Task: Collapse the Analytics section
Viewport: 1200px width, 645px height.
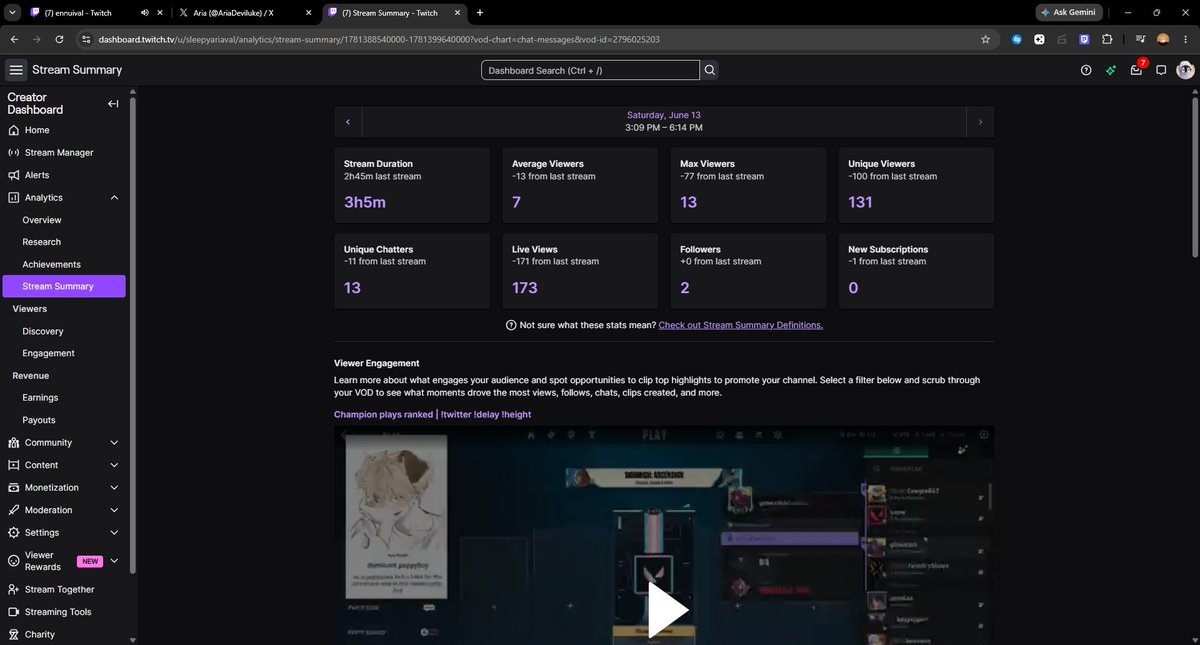Action: [114, 198]
